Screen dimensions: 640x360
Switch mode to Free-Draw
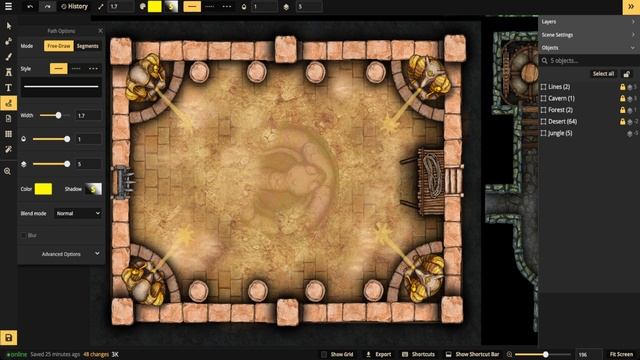59,46
